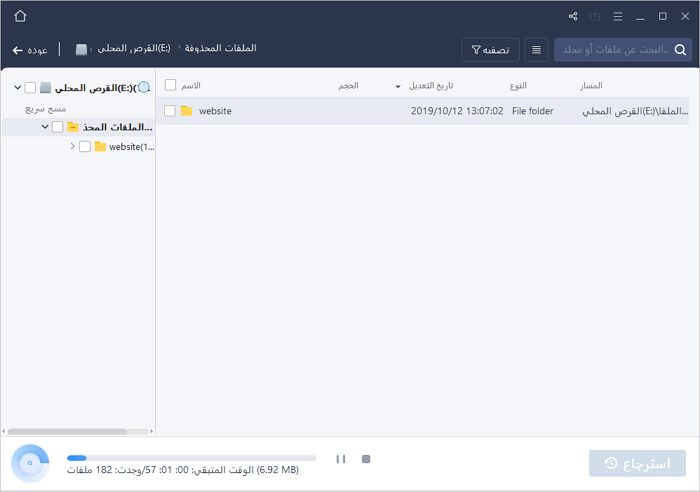Click the home icon in title bar
This screenshot has height=492, width=700.
click(20, 16)
